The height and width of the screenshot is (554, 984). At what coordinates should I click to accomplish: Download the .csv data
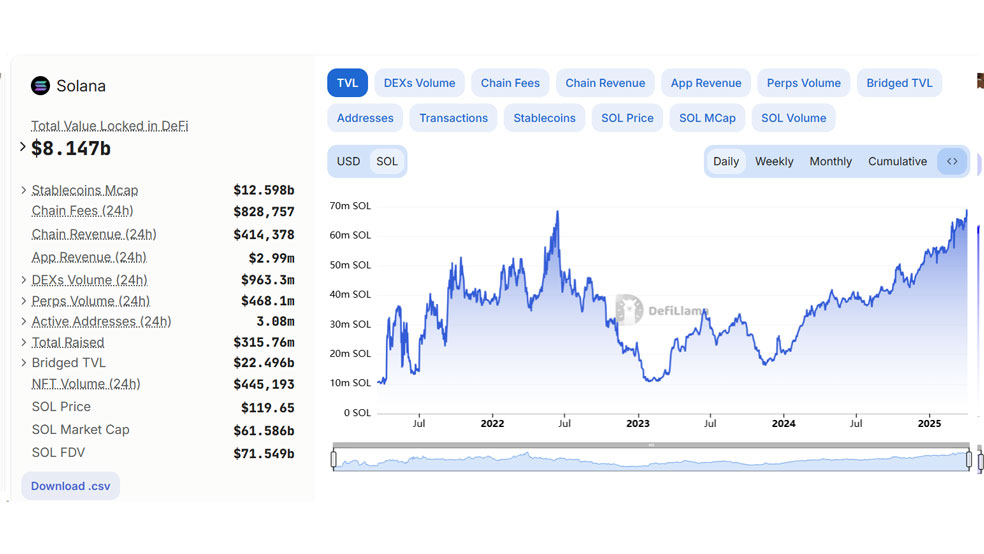click(x=70, y=486)
